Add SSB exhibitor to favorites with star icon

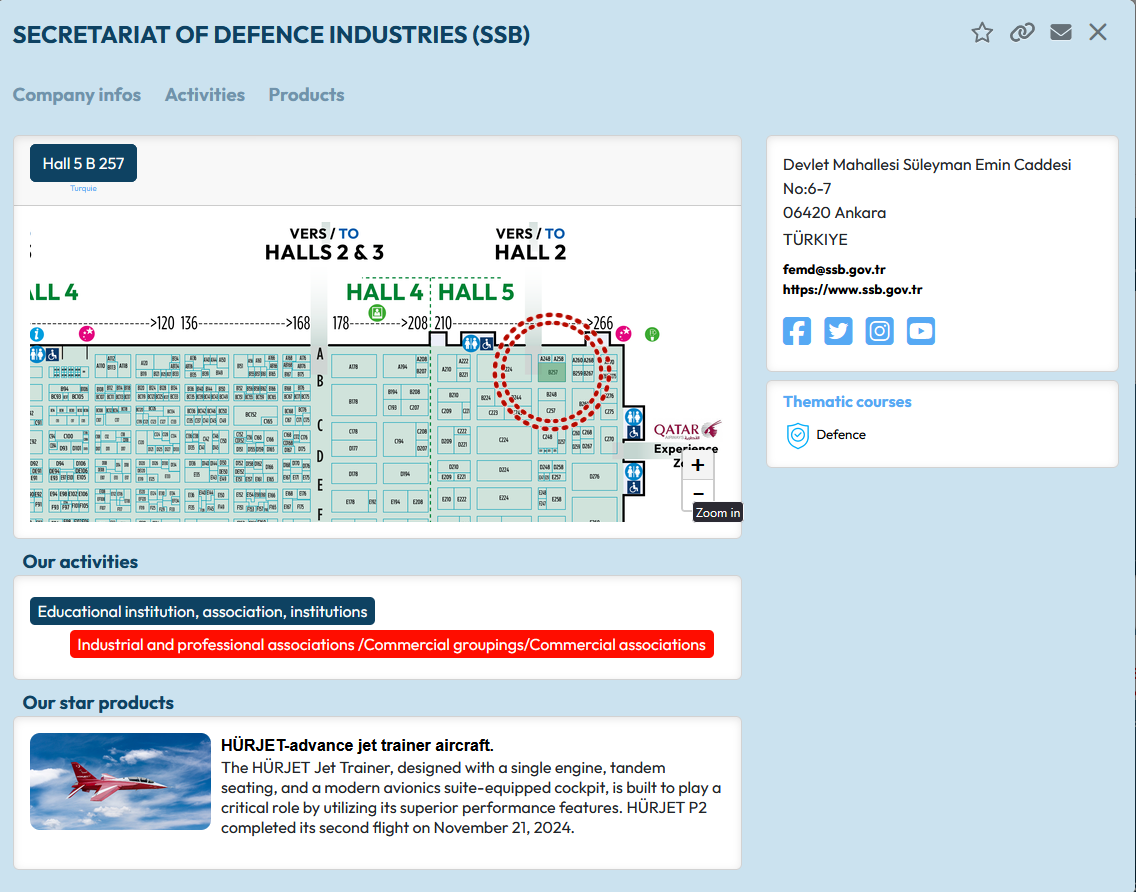[x=982, y=33]
